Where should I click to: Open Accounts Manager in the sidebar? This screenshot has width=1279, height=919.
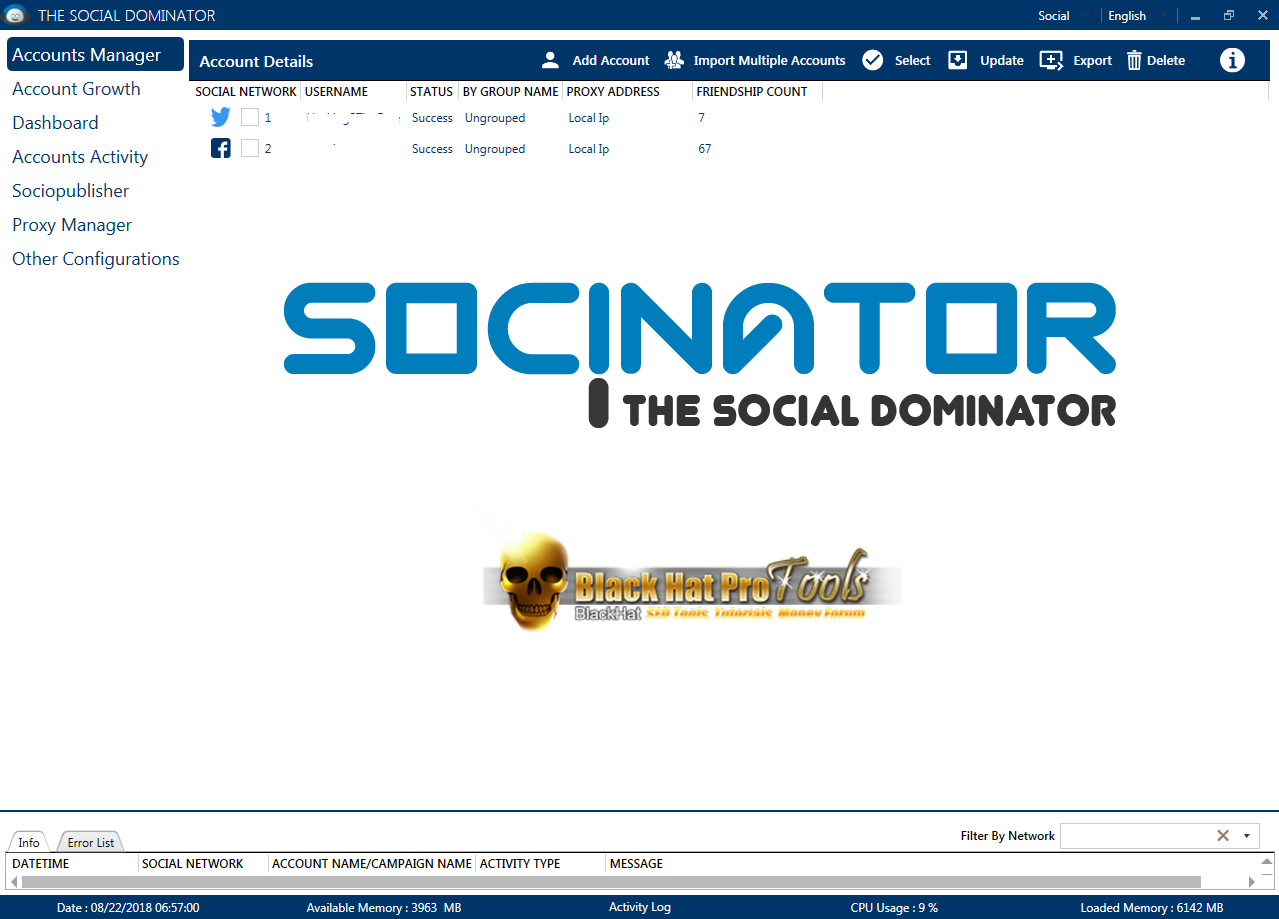95,54
